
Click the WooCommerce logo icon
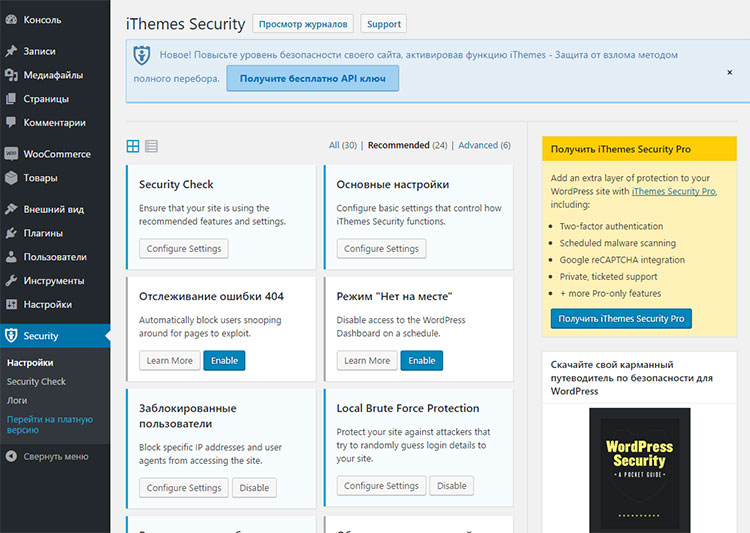tap(11, 154)
